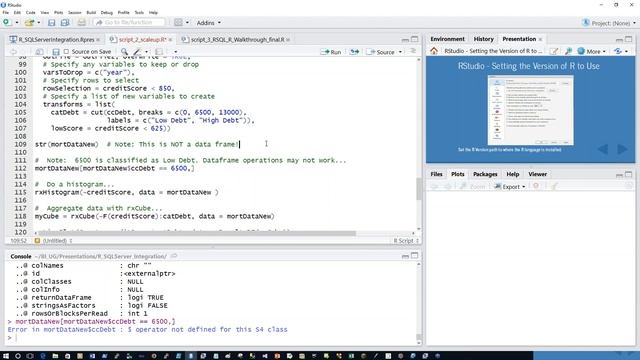Click the document outline icon in editor
Viewport: 640px width, 360px height.
coord(413,51)
